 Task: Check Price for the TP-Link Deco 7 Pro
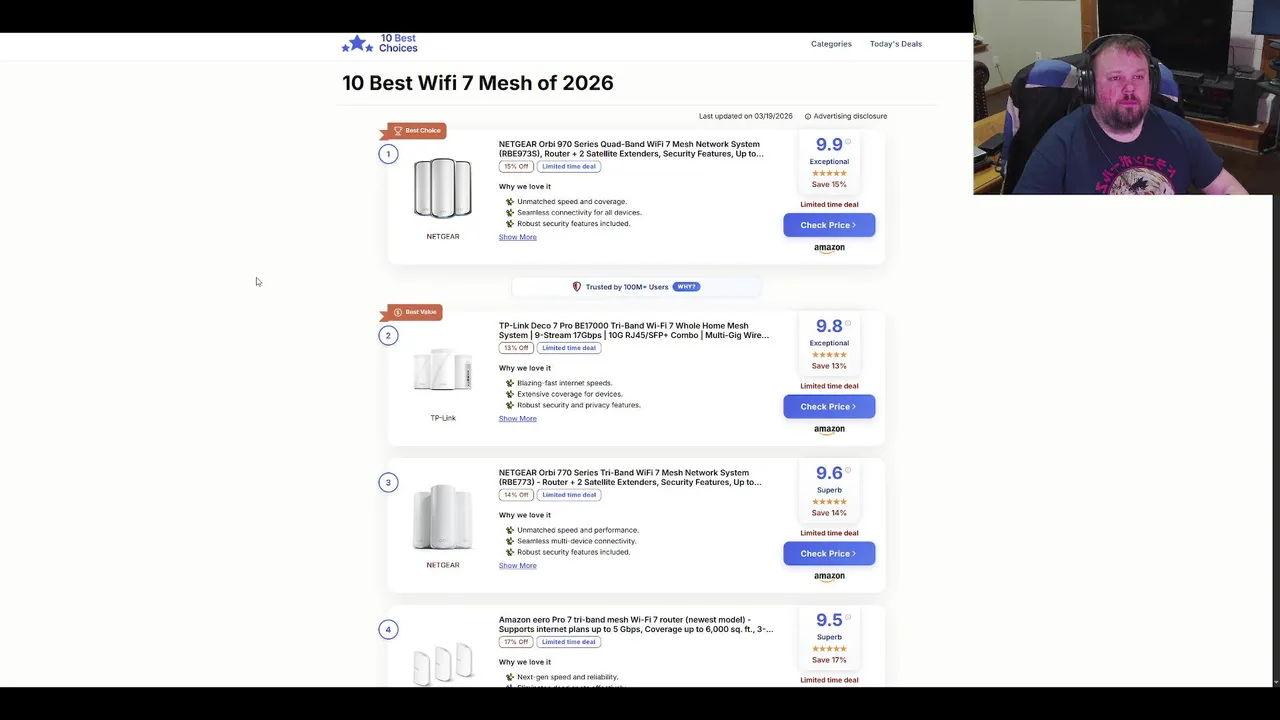coord(828,407)
